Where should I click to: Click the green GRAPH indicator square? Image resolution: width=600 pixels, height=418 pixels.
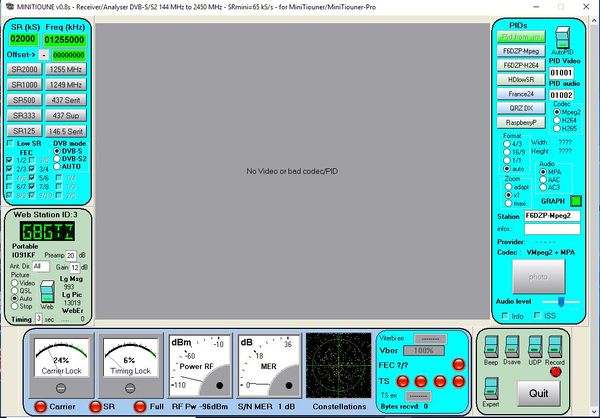point(575,201)
